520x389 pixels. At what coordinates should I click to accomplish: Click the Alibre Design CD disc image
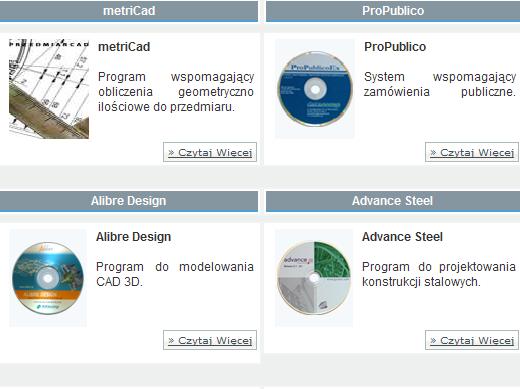(x=48, y=278)
